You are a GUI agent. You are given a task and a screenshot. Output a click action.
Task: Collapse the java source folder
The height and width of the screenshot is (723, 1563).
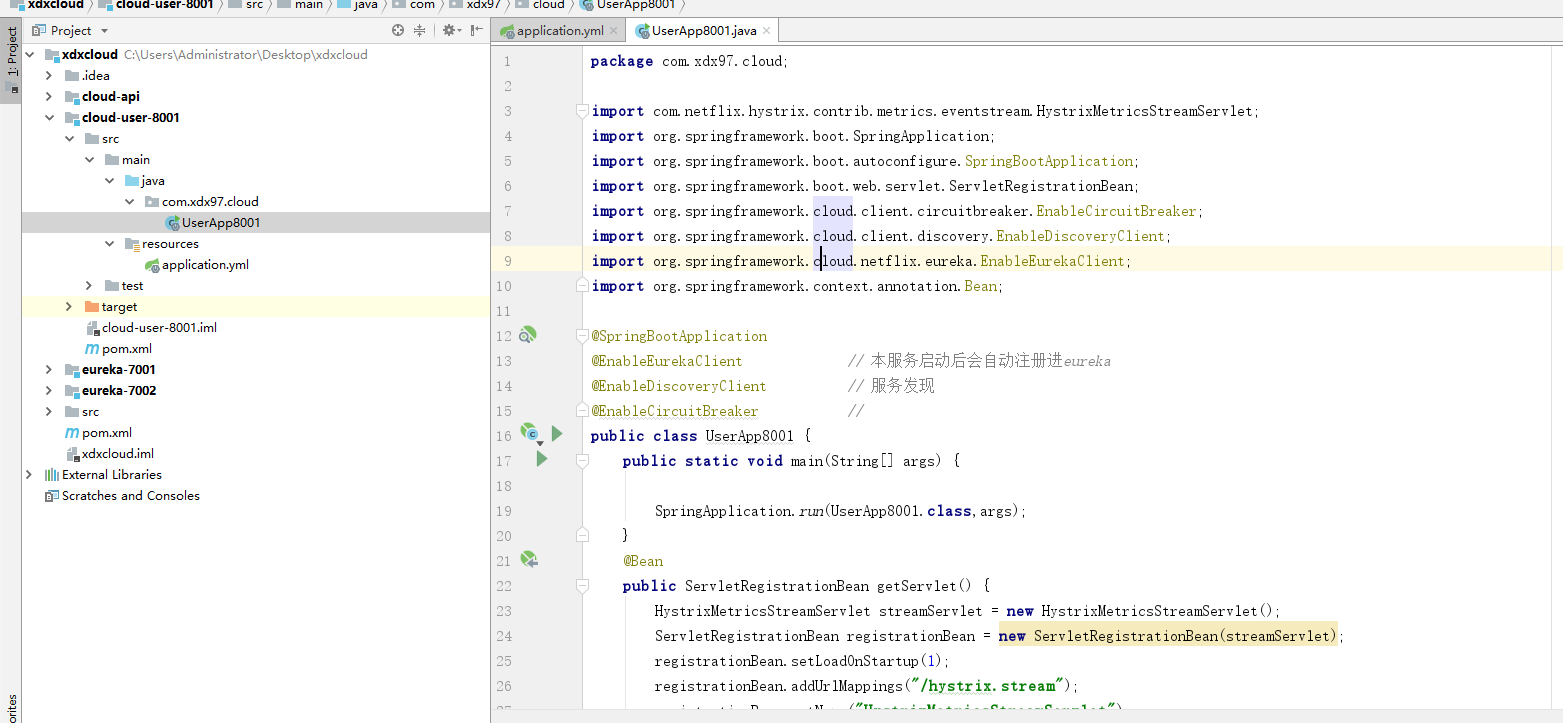tap(109, 181)
